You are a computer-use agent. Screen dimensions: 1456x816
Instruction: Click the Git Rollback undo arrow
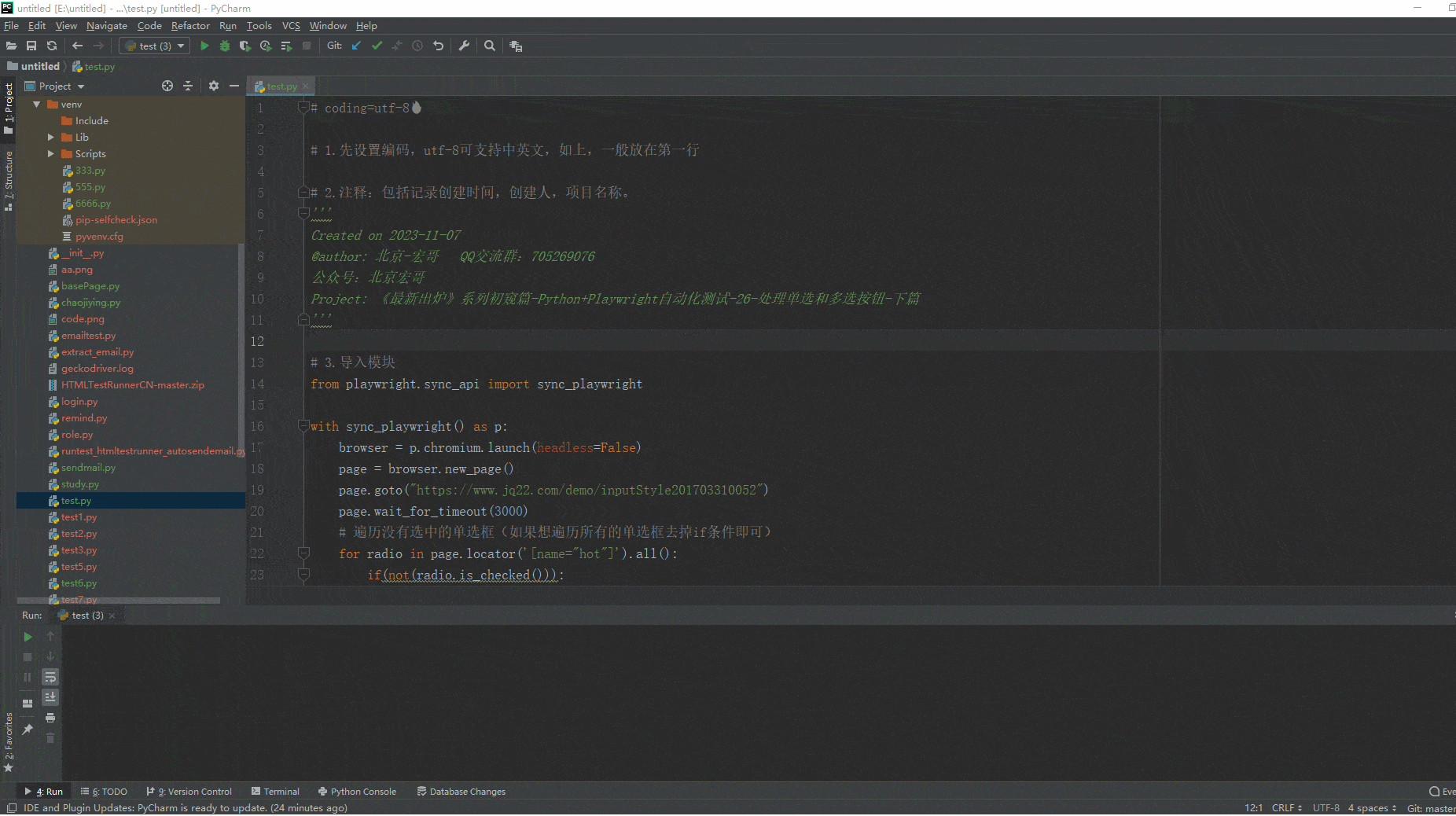click(438, 46)
